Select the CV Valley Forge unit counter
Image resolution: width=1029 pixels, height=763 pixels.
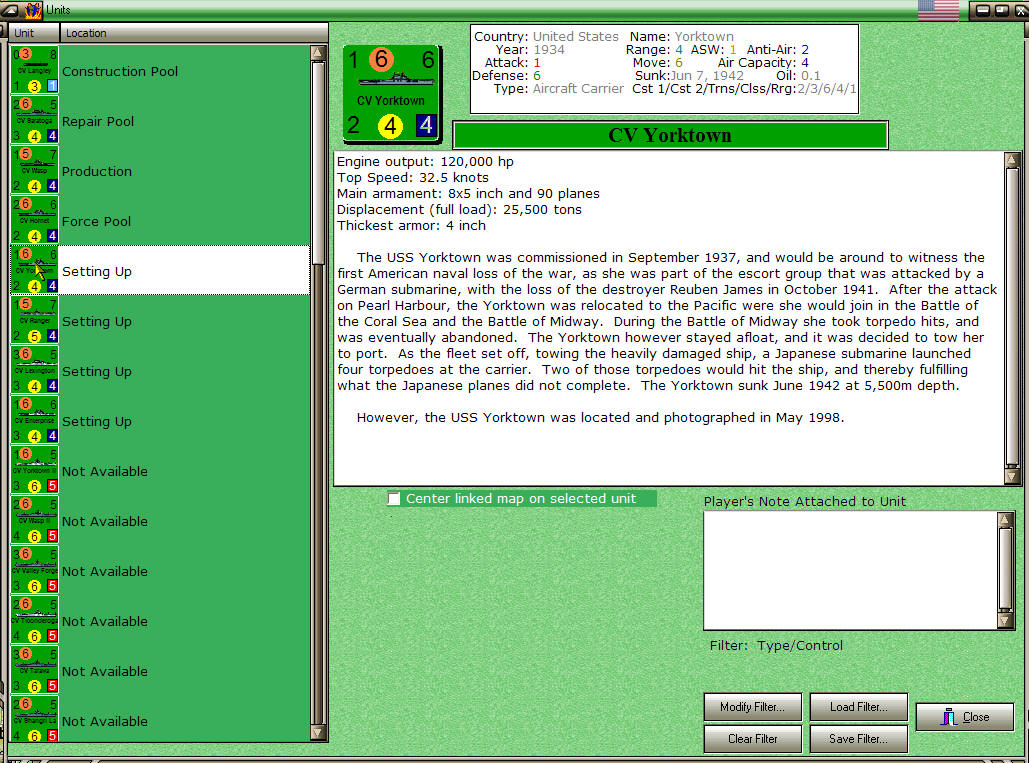tap(34, 570)
